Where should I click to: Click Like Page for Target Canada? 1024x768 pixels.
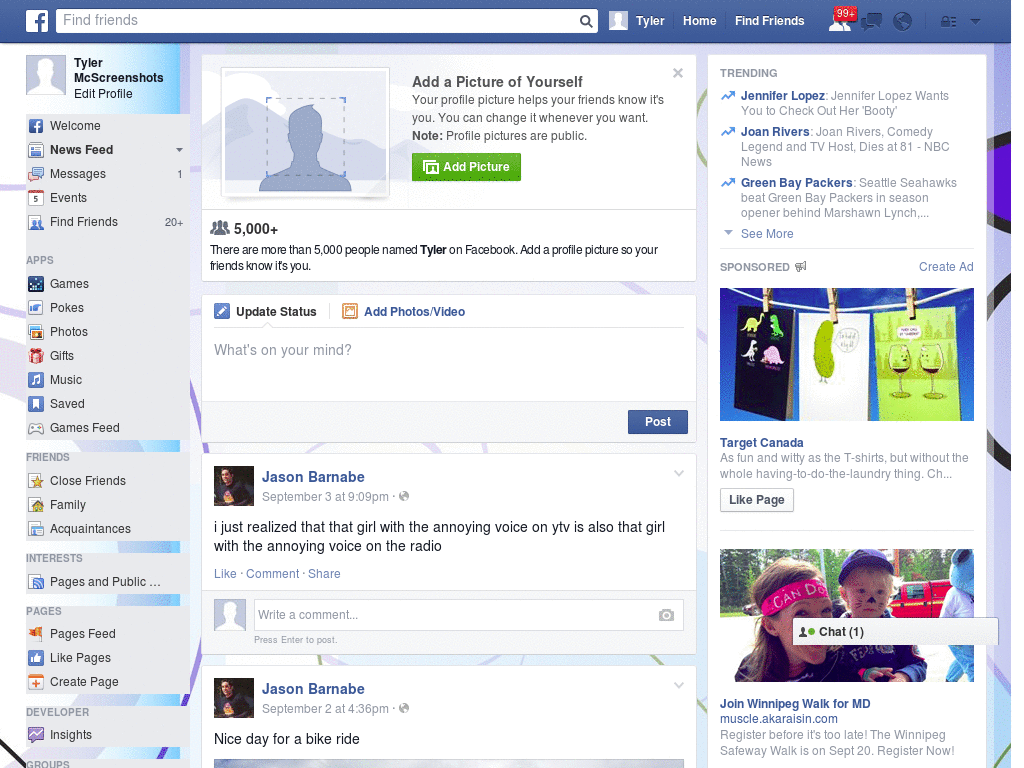pos(756,500)
